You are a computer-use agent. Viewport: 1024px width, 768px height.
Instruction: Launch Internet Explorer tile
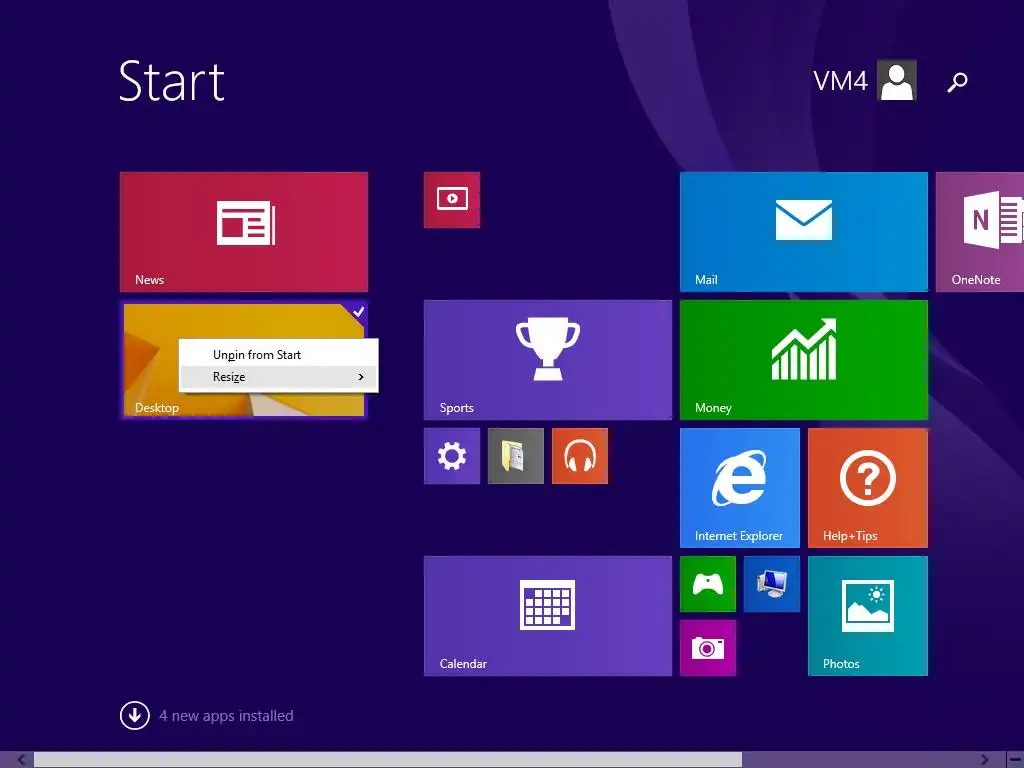pyautogui.click(x=739, y=488)
